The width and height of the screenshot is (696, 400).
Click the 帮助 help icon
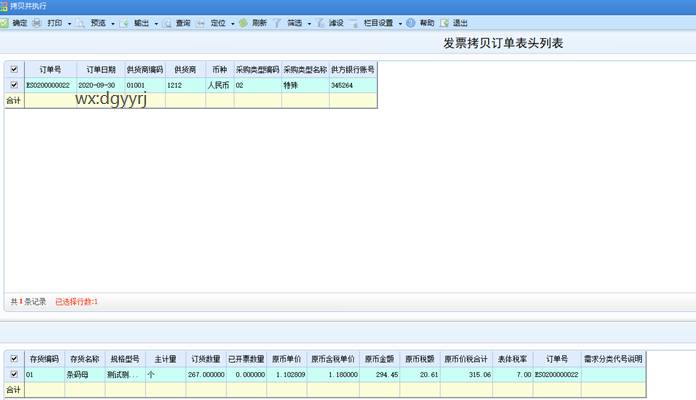(411, 22)
